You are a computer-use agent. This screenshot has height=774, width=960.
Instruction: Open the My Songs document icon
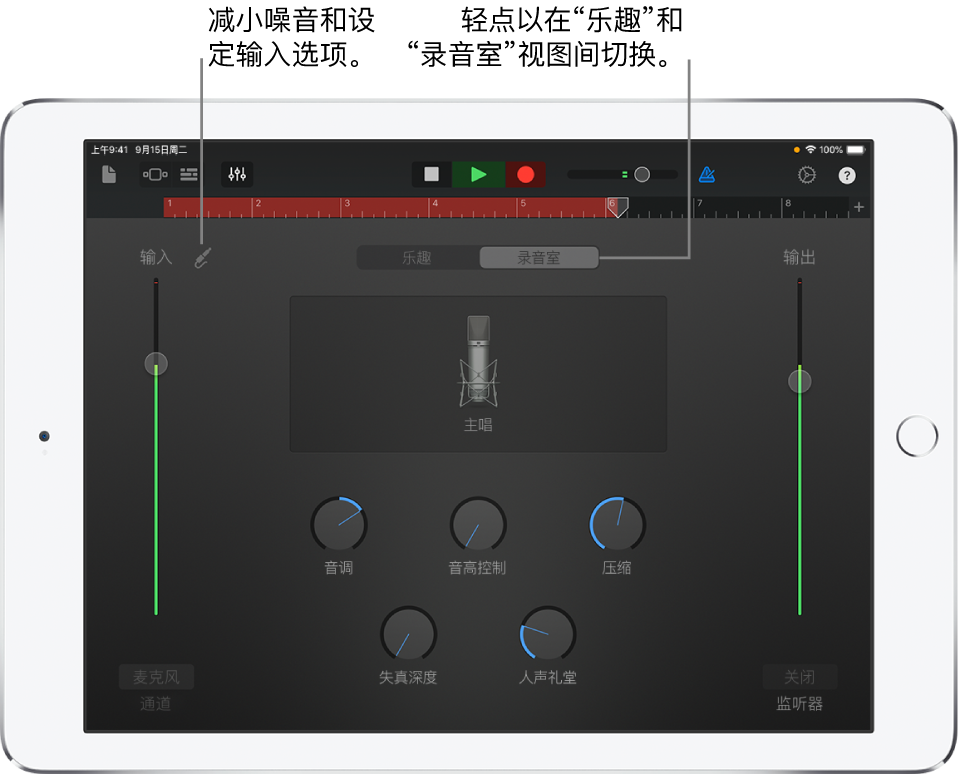110,174
